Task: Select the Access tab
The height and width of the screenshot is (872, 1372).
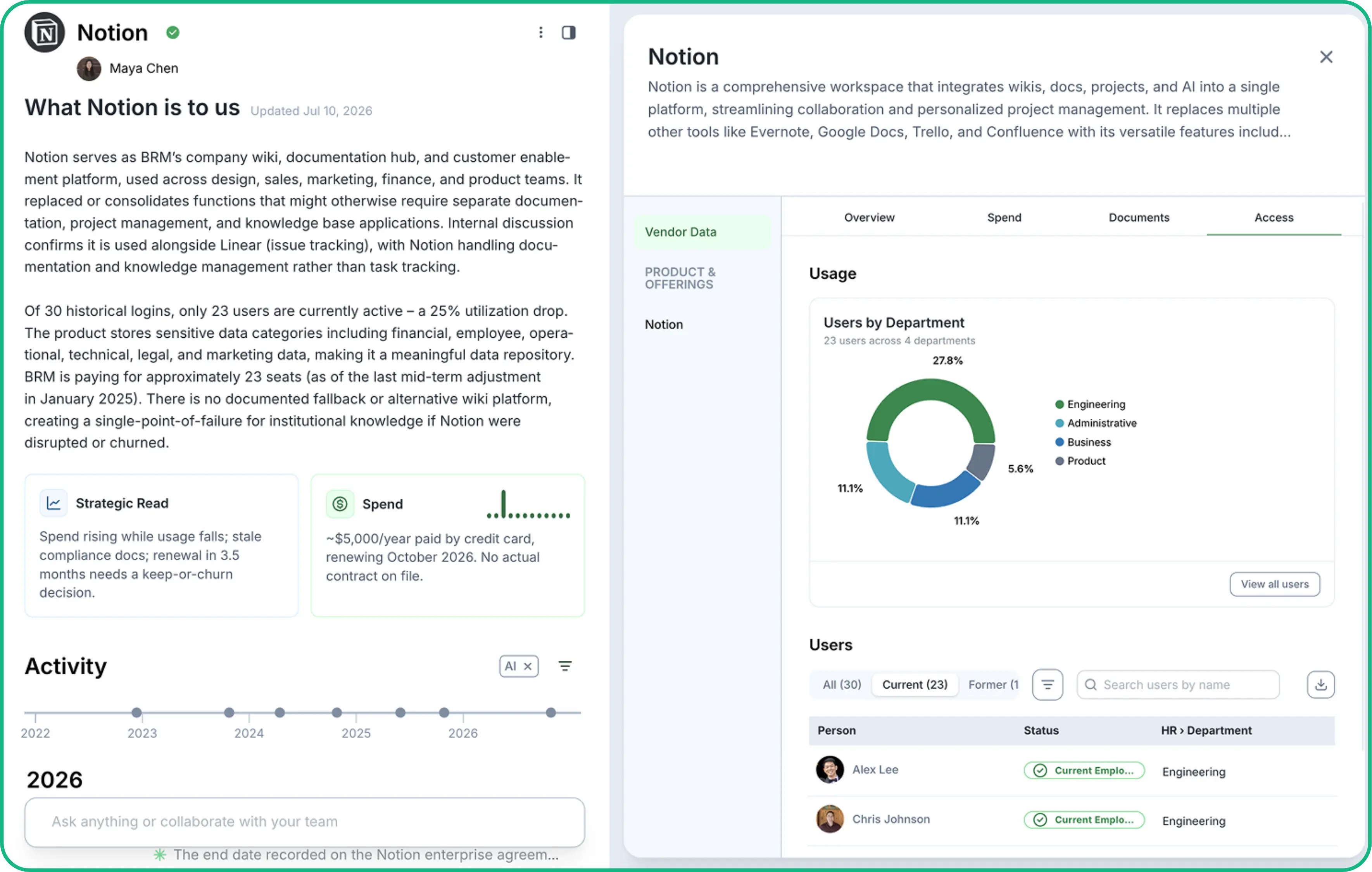Action: coord(1274,217)
